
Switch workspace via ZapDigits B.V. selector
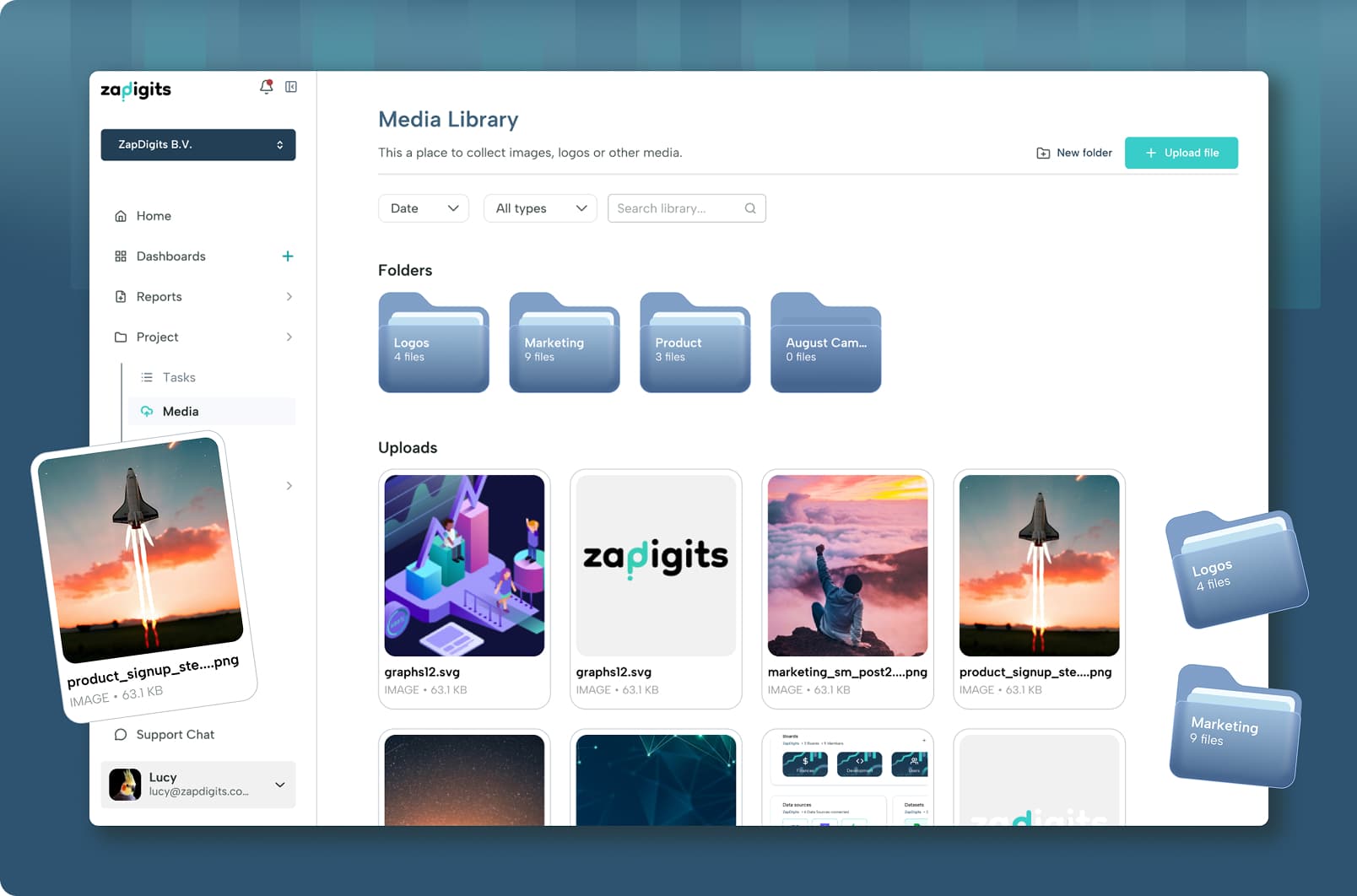pos(197,144)
